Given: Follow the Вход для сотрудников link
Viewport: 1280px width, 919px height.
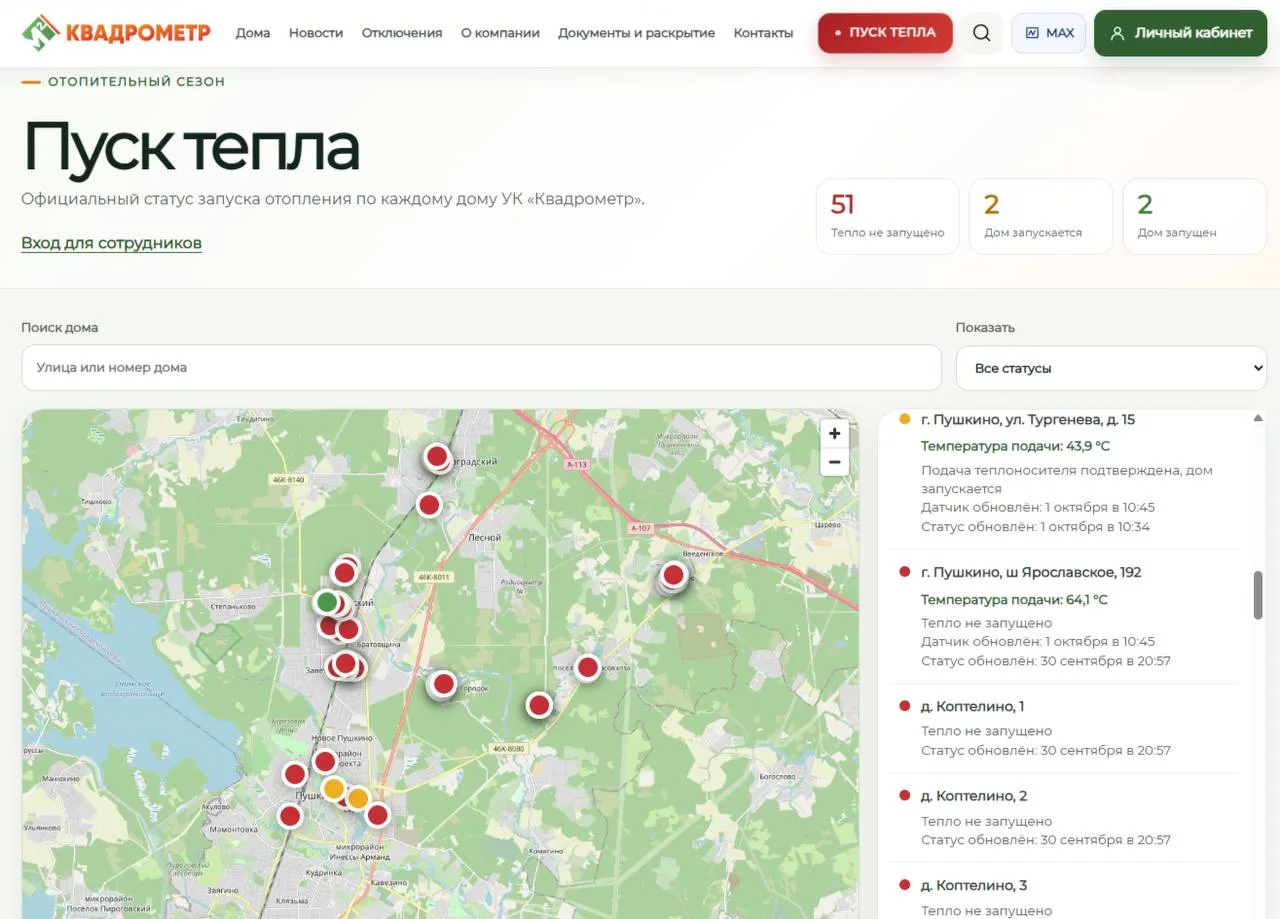Looking at the screenshot, I should coord(111,243).
